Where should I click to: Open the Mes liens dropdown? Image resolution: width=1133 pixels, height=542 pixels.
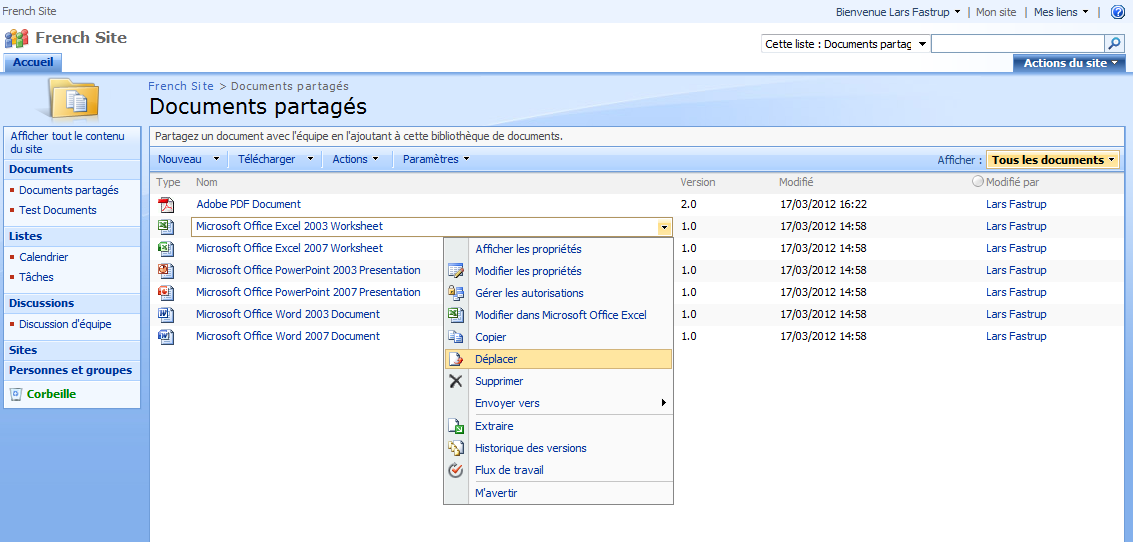click(x=1061, y=12)
